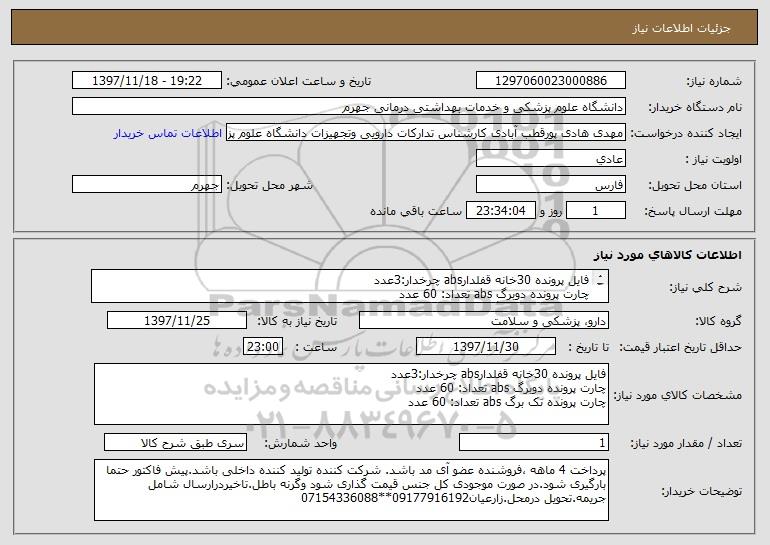Image resolution: width=770 pixels, height=545 pixels.
Task: Click the label تاریخ و ساعت اعلان عمومی
Action: tap(299, 81)
